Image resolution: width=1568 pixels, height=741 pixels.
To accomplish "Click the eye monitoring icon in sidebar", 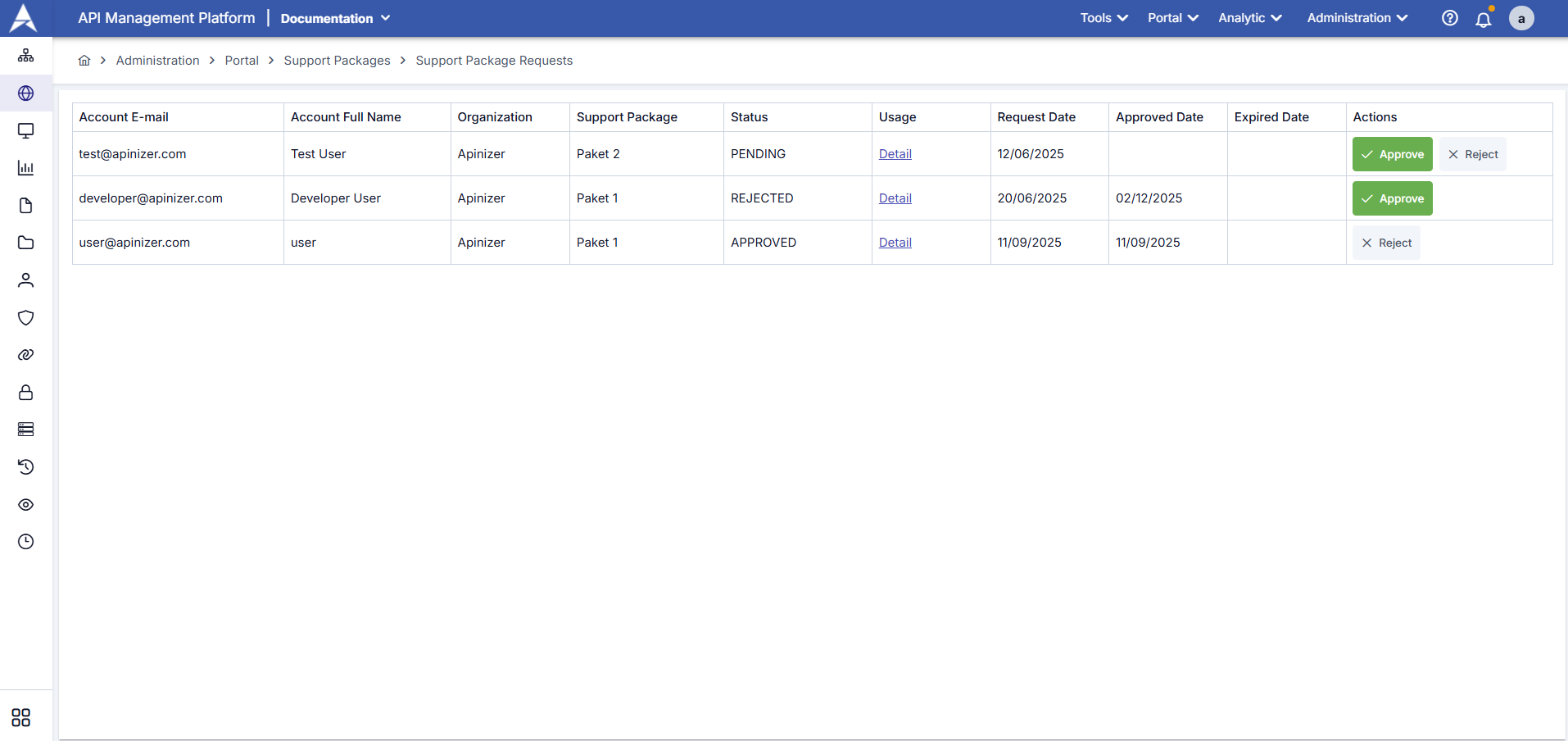I will tap(26, 505).
